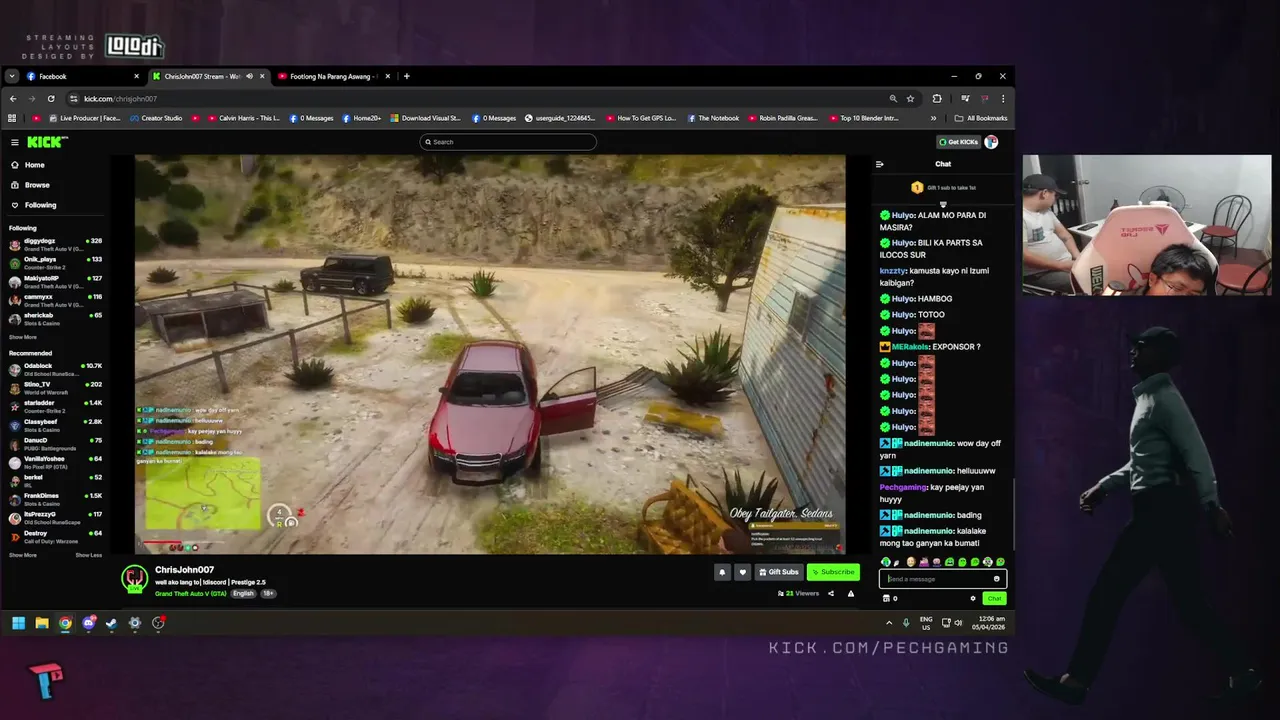Viewport: 1280px width, 720px height.
Task: Click the heart follow icon under the stream
Action: [x=742, y=572]
